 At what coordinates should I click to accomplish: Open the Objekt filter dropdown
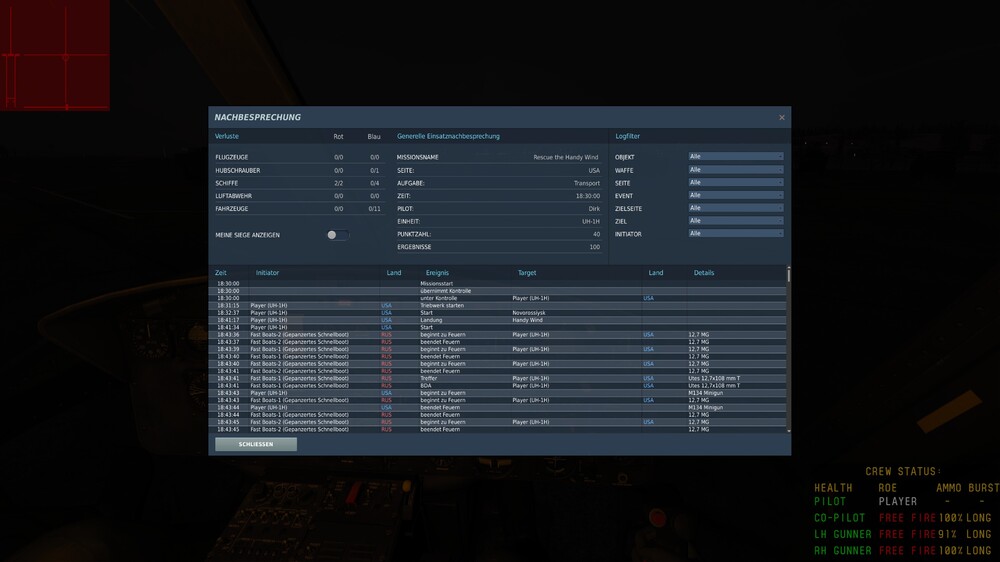click(735, 156)
